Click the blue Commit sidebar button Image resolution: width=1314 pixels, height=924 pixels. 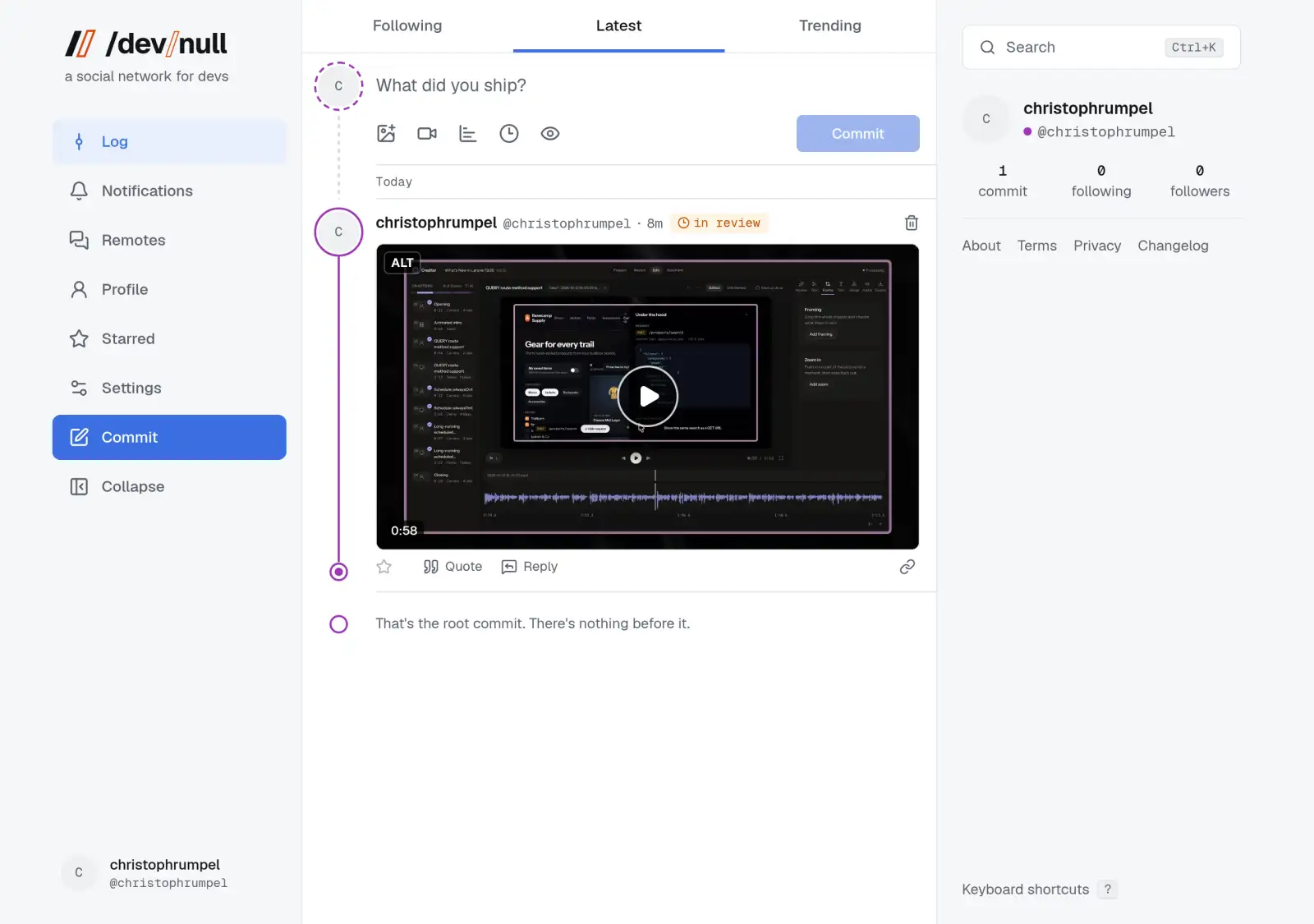(169, 437)
